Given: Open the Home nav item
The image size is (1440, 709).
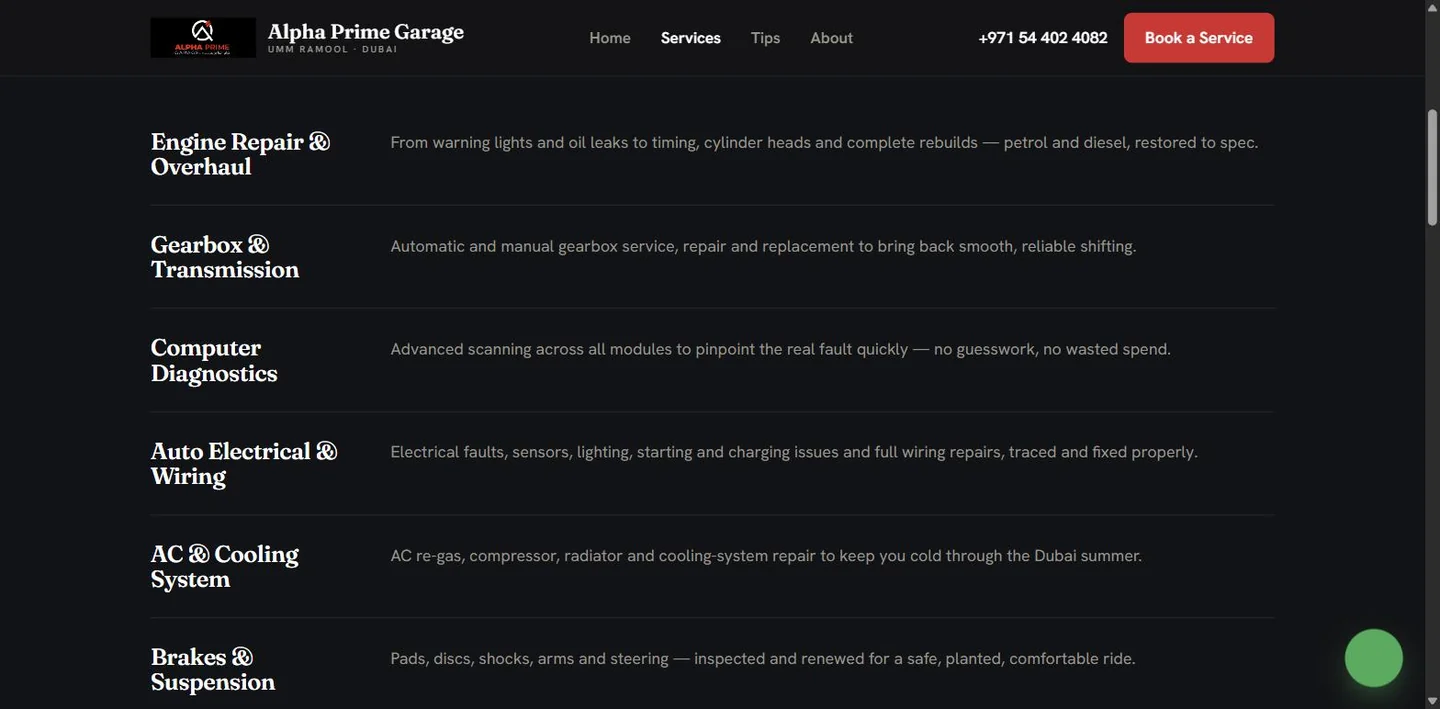Looking at the screenshot, I should coord(610,38).
